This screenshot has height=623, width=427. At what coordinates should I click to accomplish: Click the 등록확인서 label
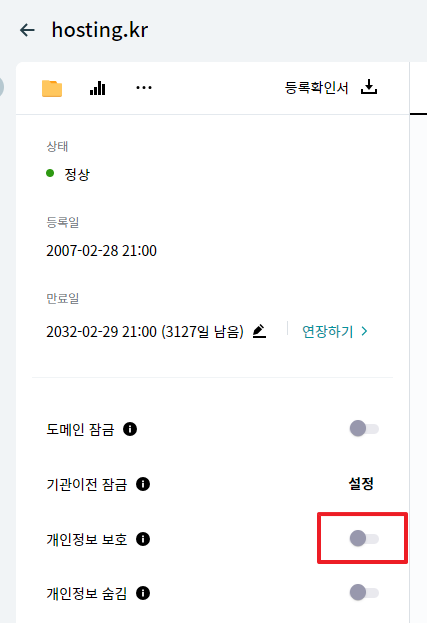point(317,87)
